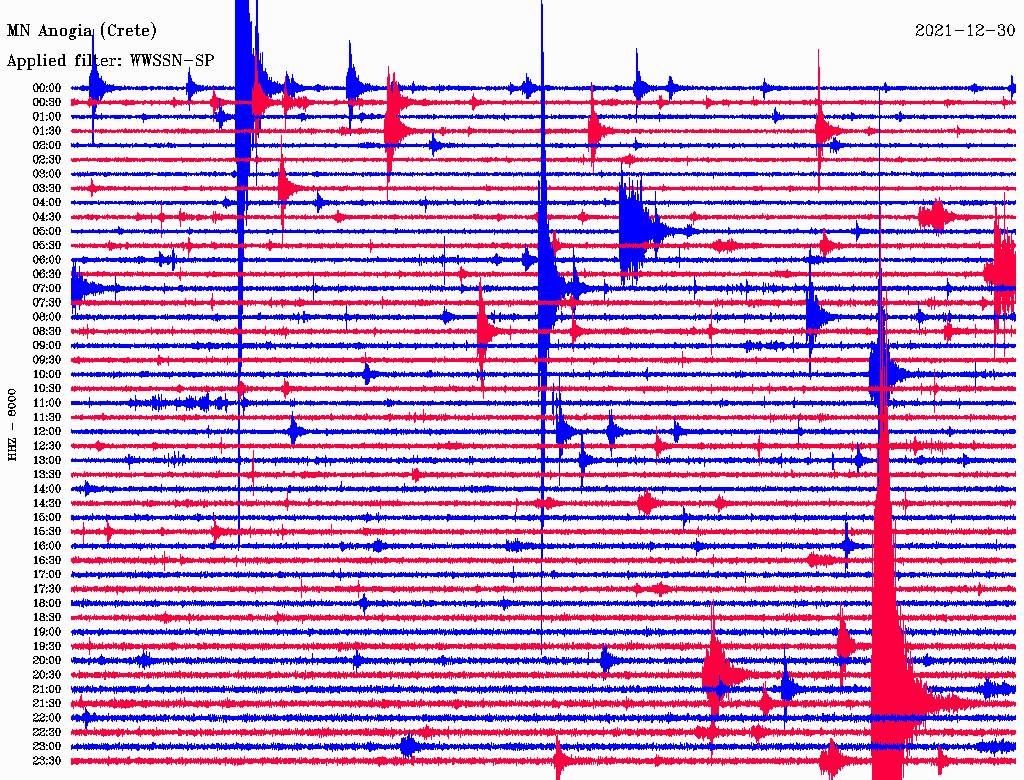Select the 21:30 time row label
The height and width of the screenshot is (780, 1024).
pos(47,704)
